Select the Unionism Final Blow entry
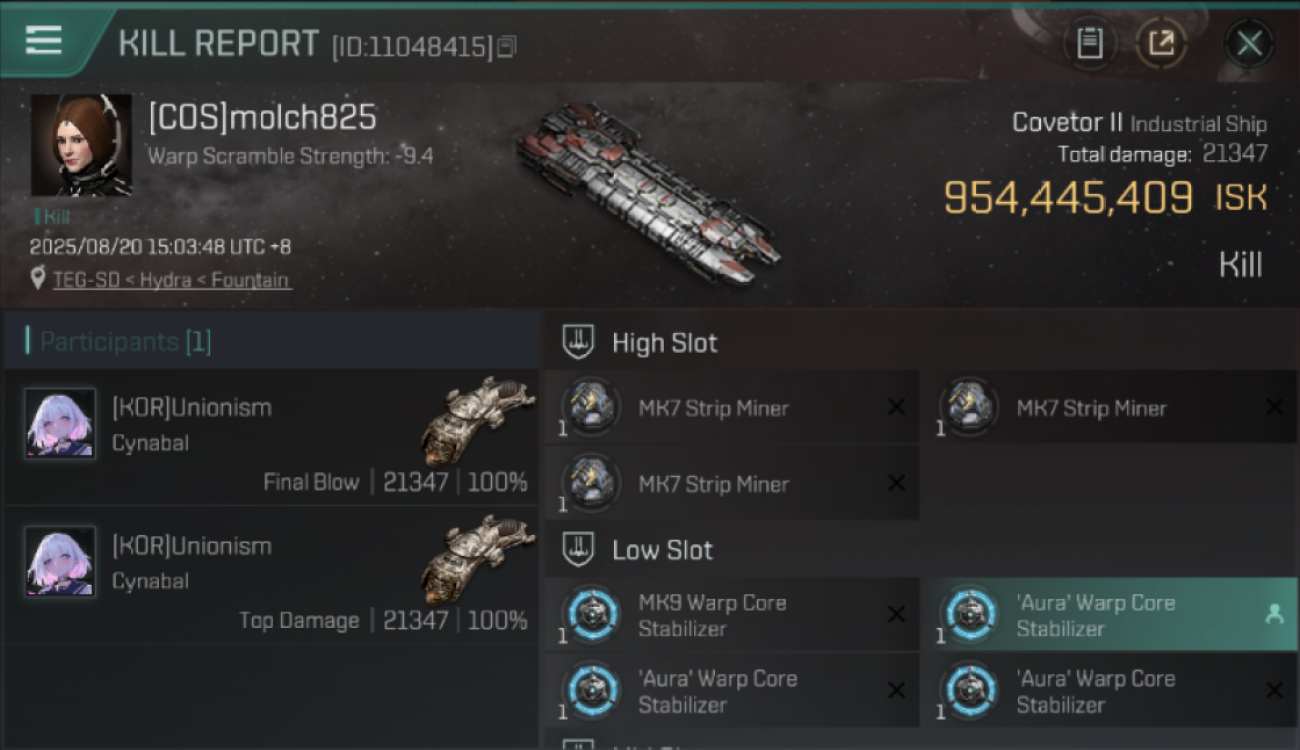1300x750 pixels. (272, 437)
